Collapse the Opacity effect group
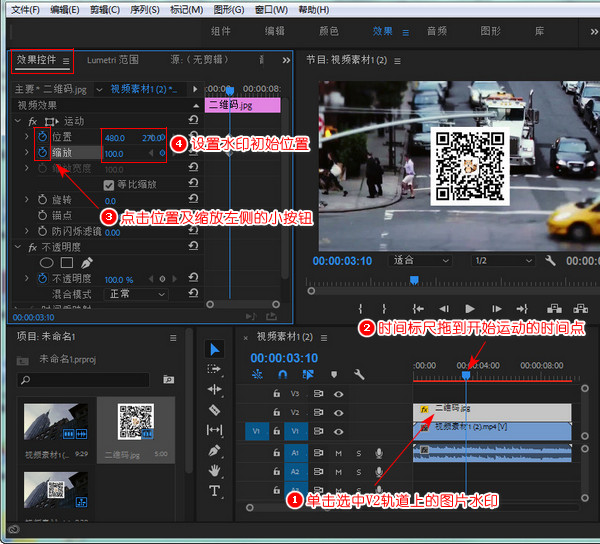The width and height of the screenshot is (600, 544). coord(18,247)
